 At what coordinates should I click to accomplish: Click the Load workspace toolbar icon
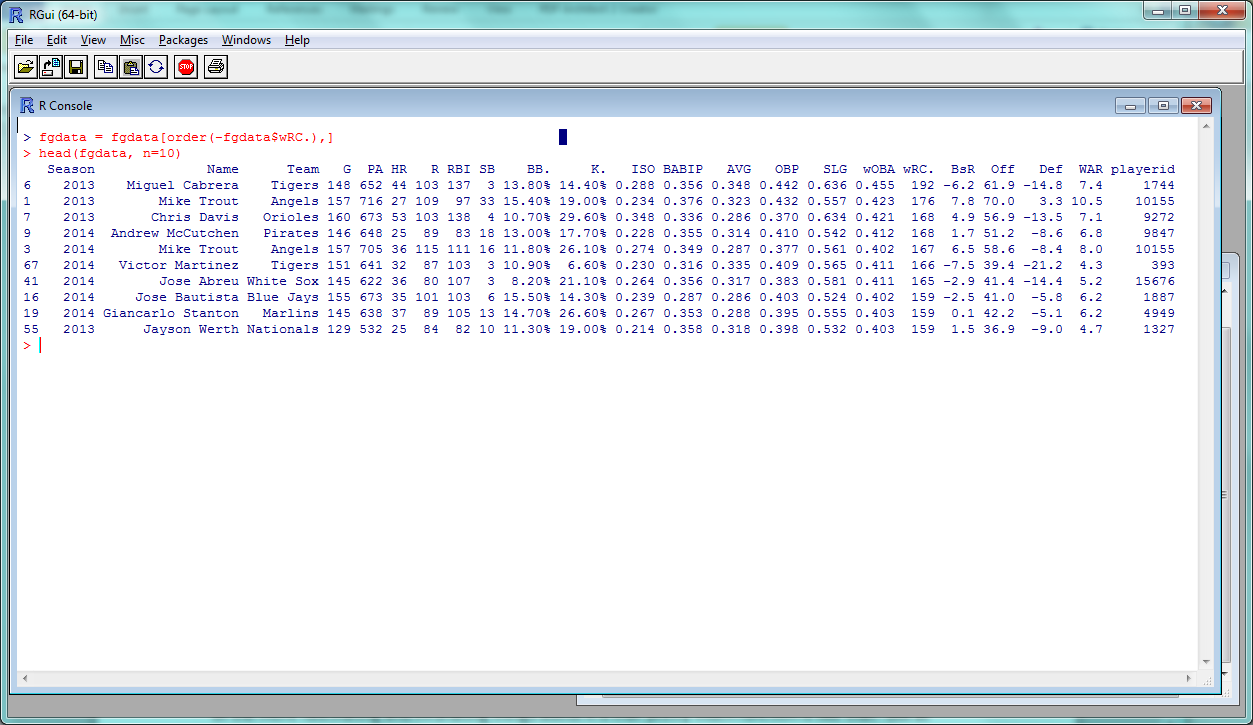(50, 67)
